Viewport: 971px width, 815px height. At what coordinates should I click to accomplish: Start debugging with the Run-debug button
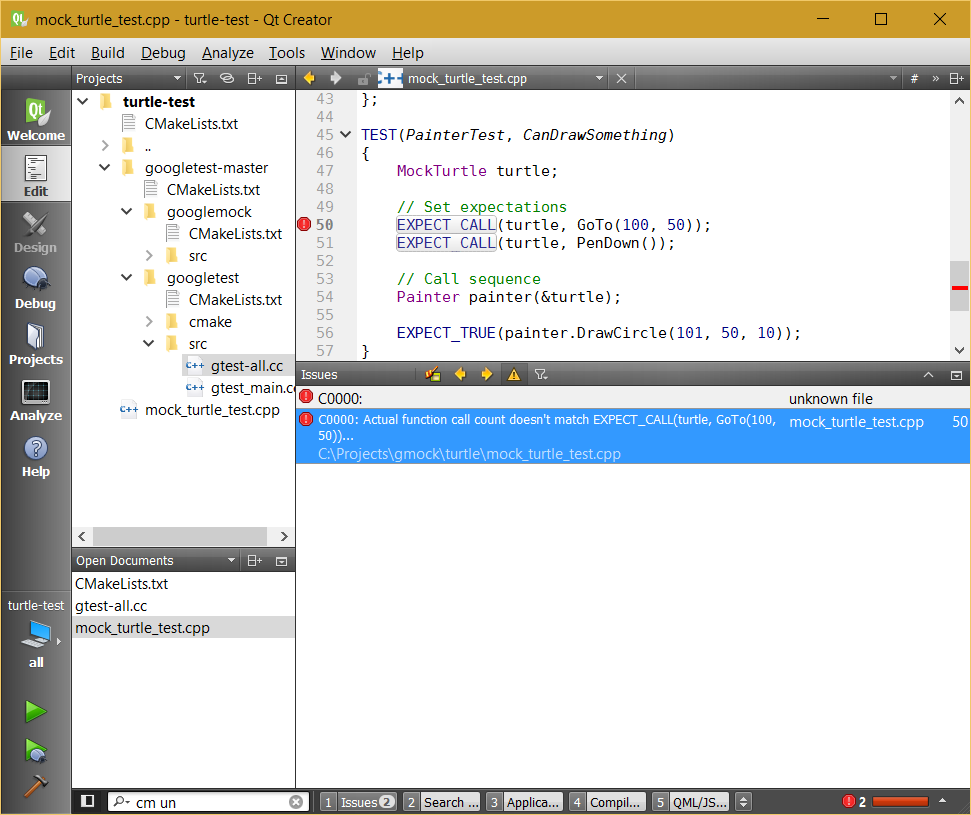point(36,750)
